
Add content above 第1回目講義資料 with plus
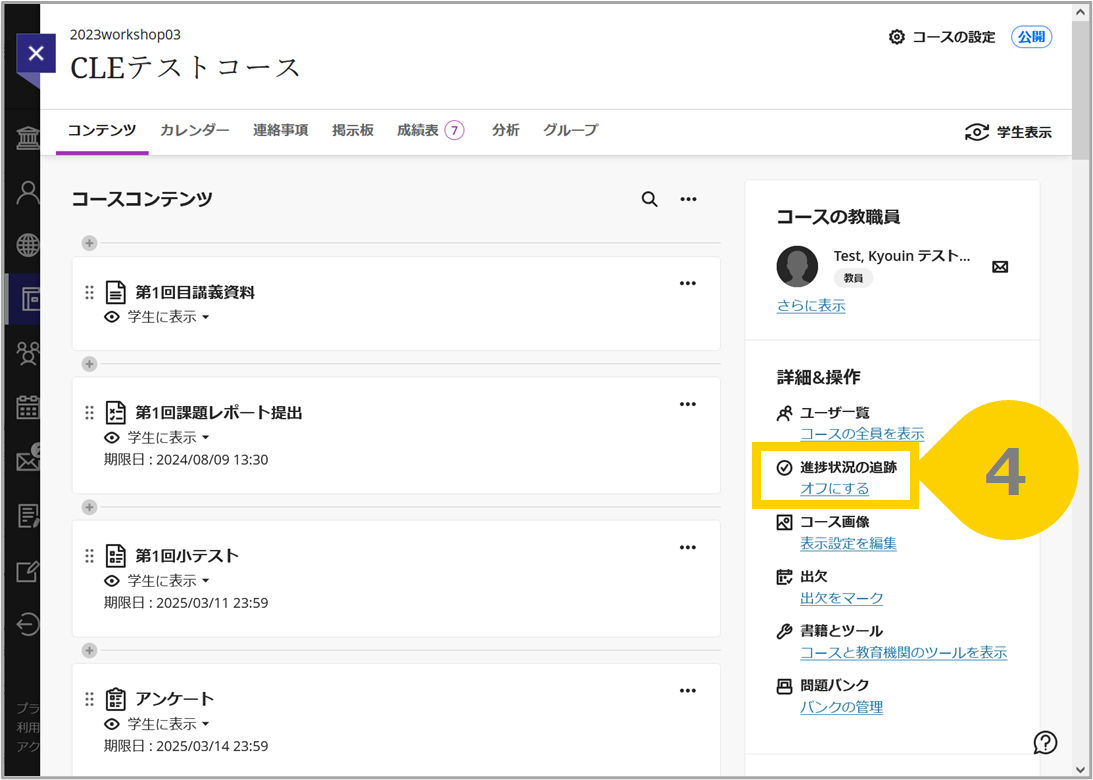(89, 243)
